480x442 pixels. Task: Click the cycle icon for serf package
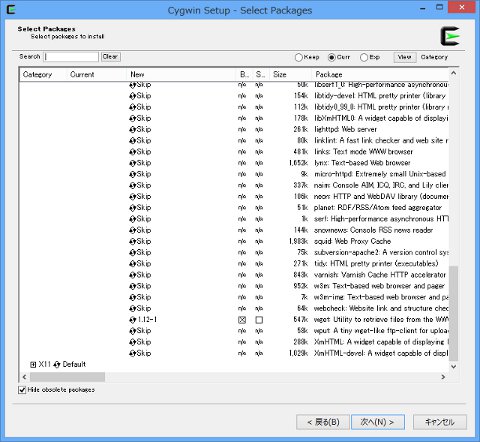tap(133, 219)
